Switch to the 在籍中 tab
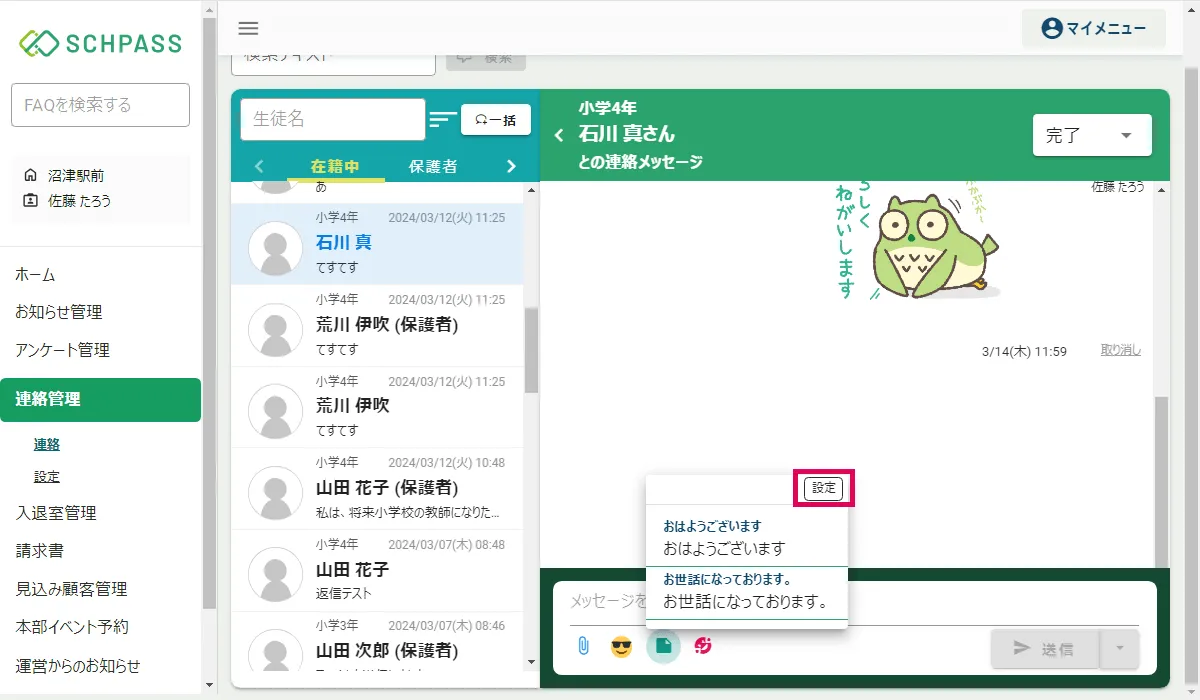The width and height of the screenshot is (1200, 700). (x=335, y=167)
